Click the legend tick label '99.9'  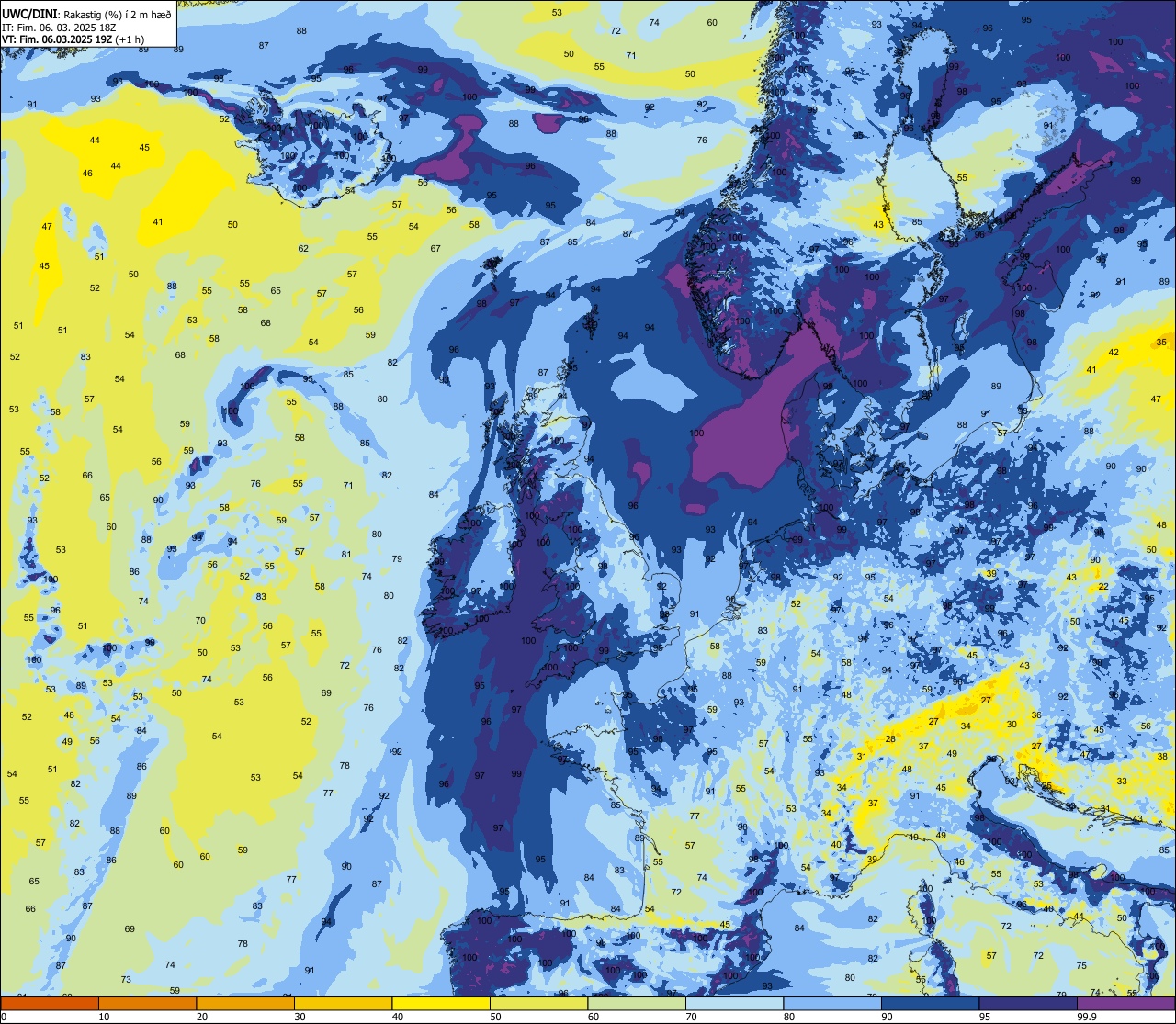coord(1088,1017)
